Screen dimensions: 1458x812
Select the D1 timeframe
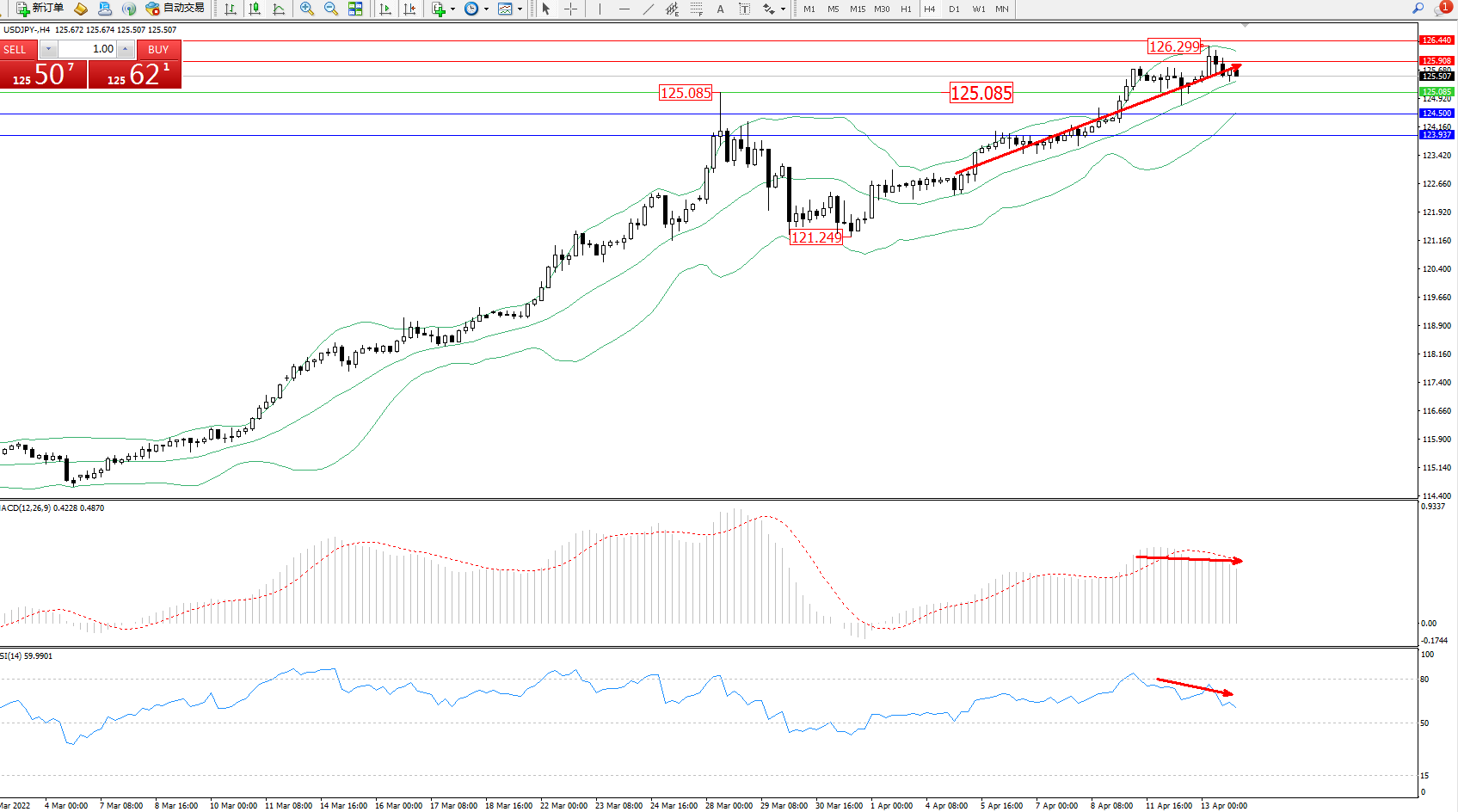point(954,9)
